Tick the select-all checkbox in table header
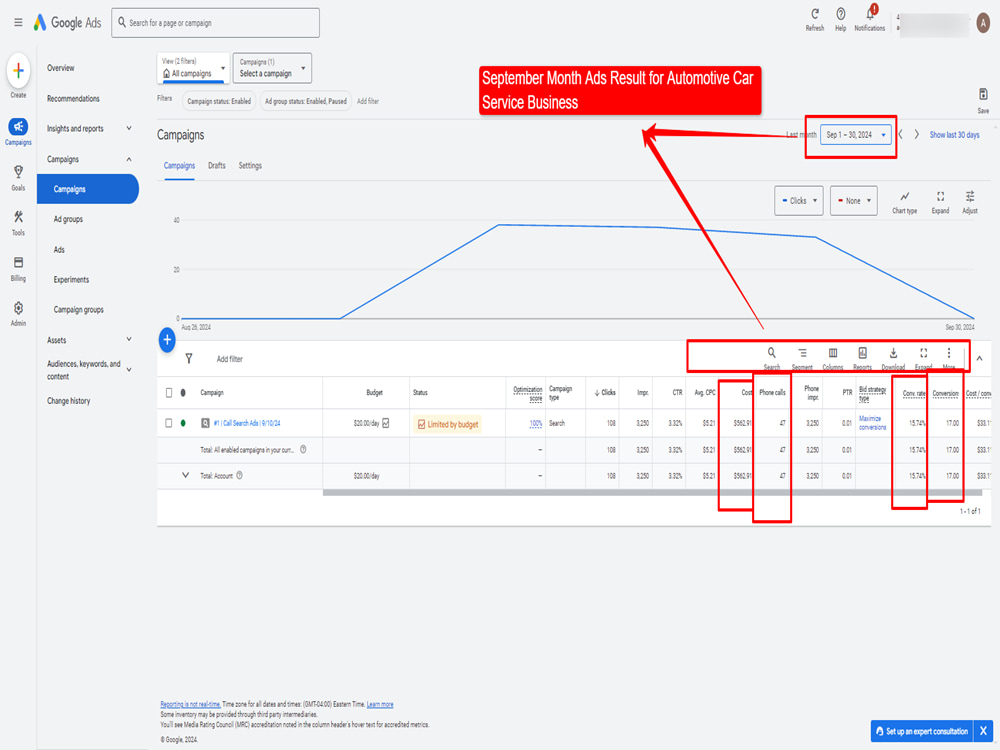Viewport: 1000px width, 750px height. click(x=169, y=393)
